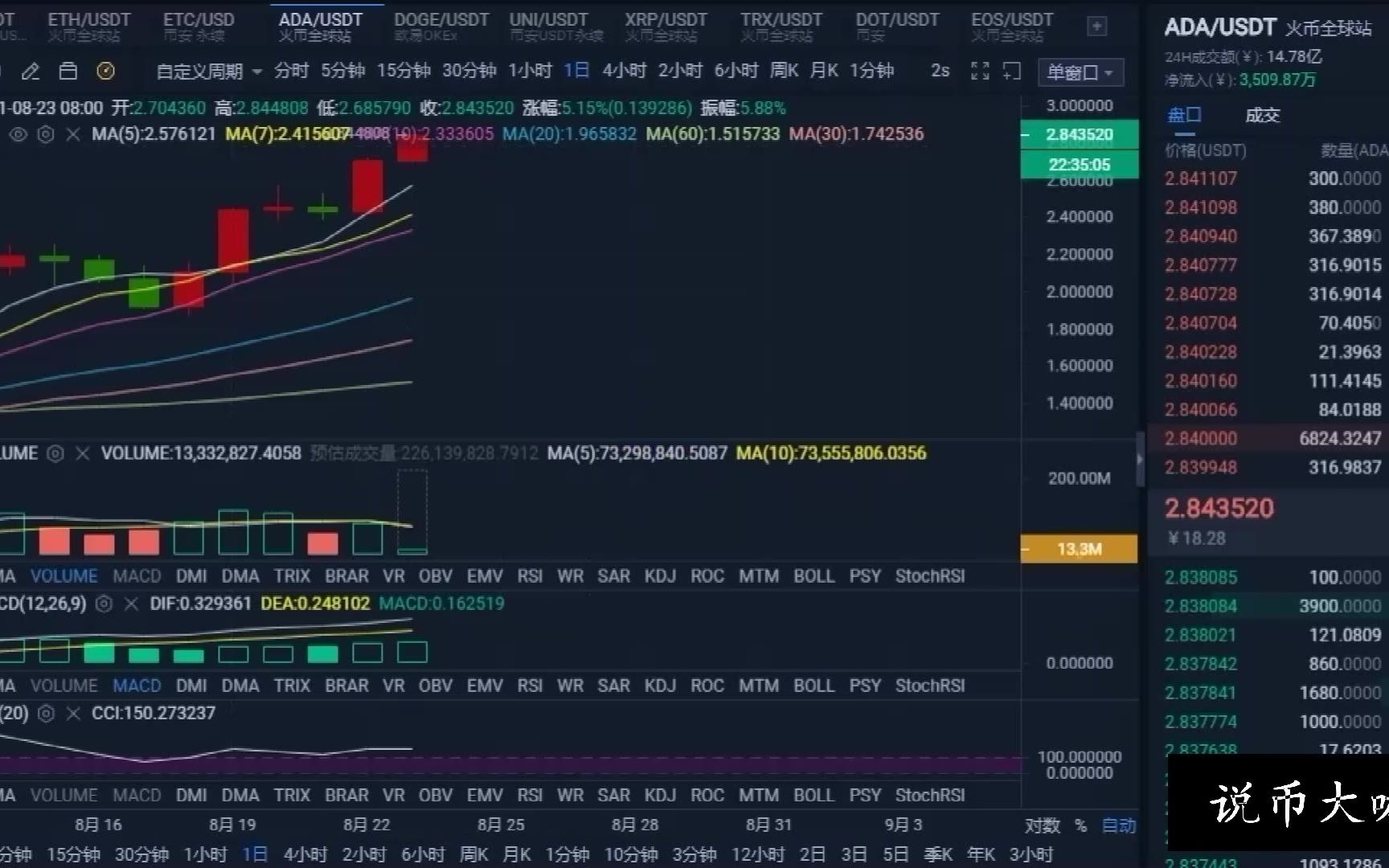Select 季K in bottom timeframe bar
Screen dimensions: 1389x868
939,854
